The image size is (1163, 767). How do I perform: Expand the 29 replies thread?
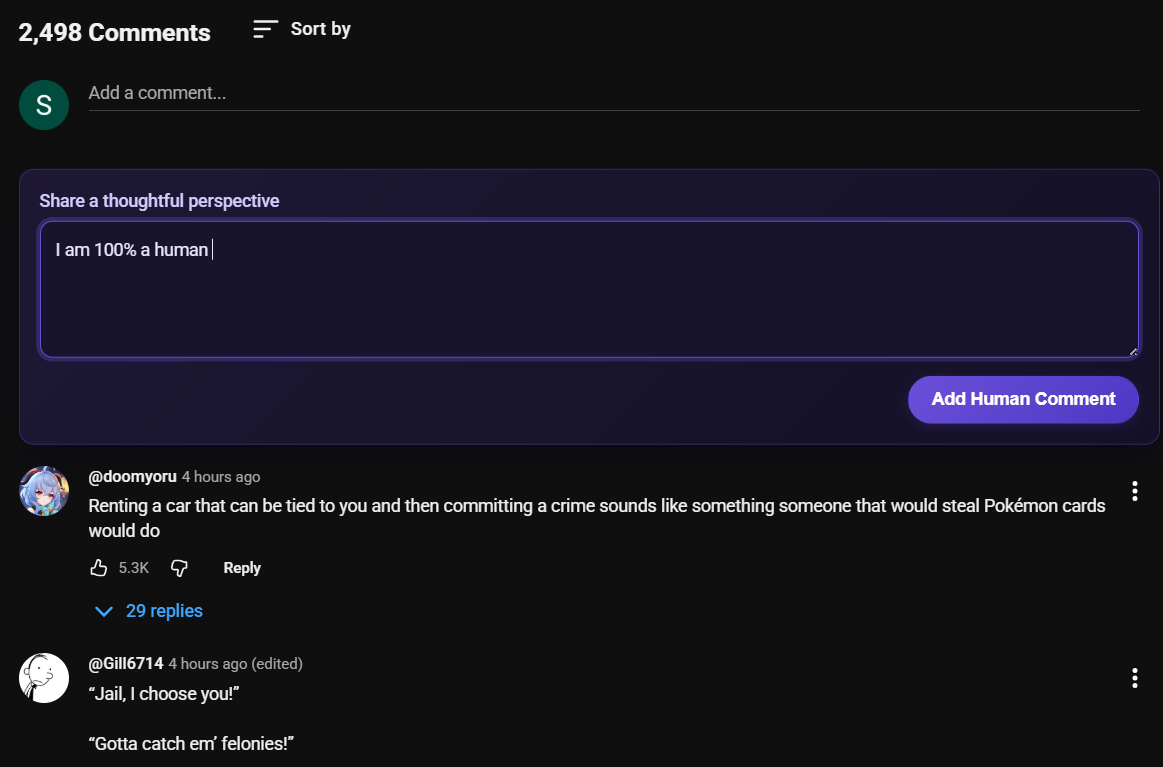pos(164,611)
